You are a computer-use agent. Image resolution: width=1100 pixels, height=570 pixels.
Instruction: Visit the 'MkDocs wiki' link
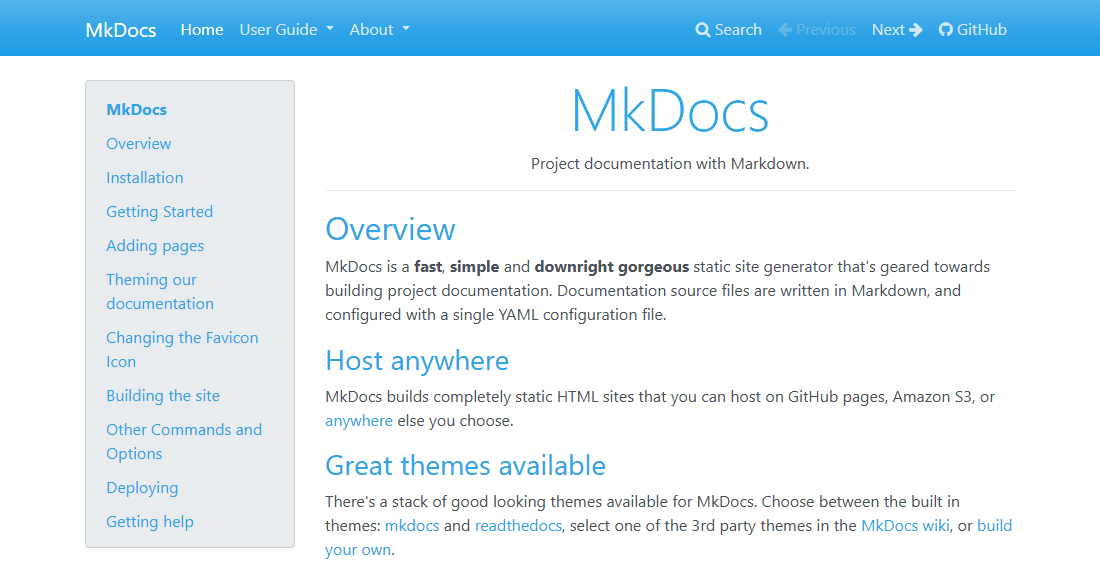[905, 526]
